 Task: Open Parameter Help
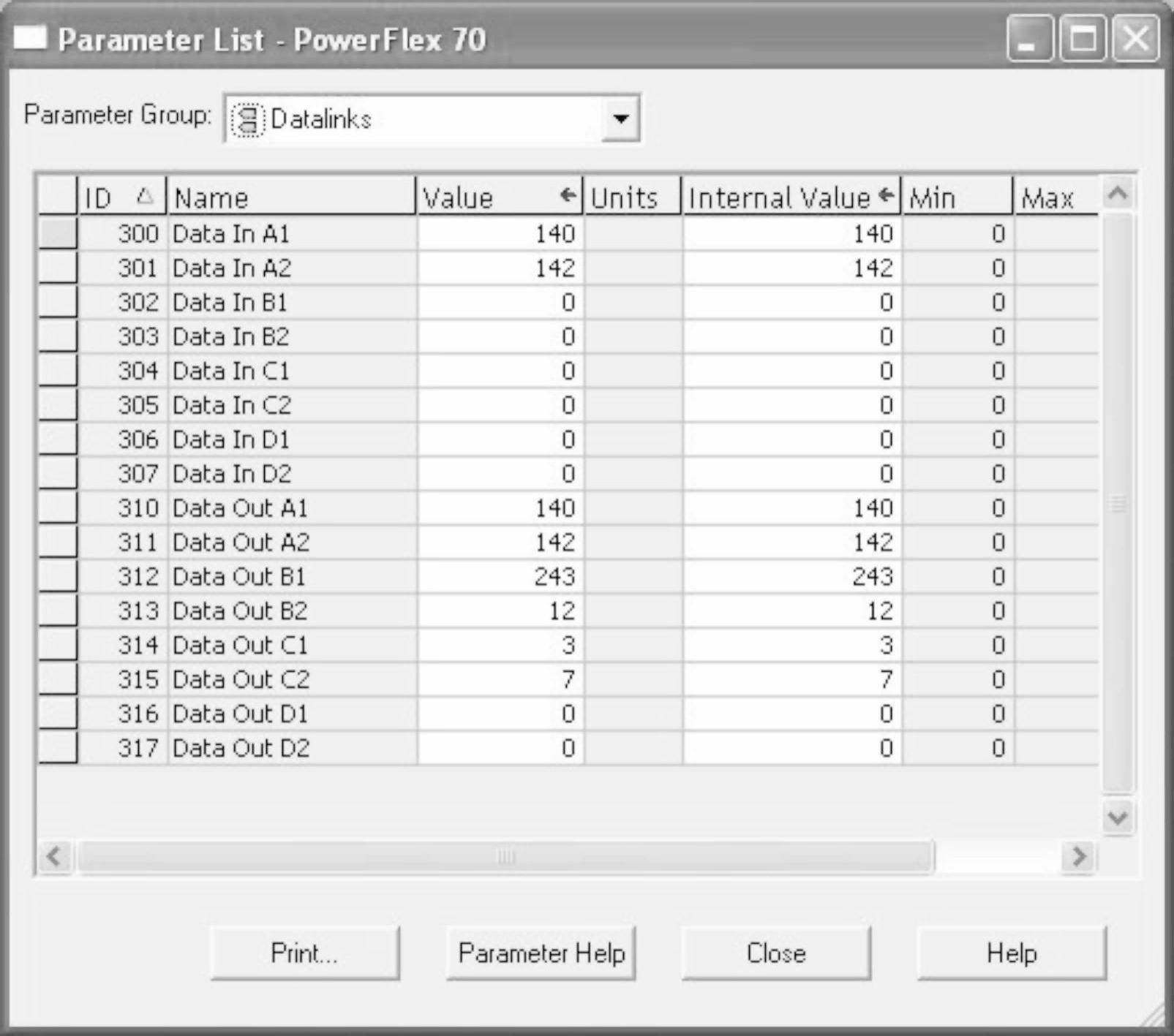[541, 953]
